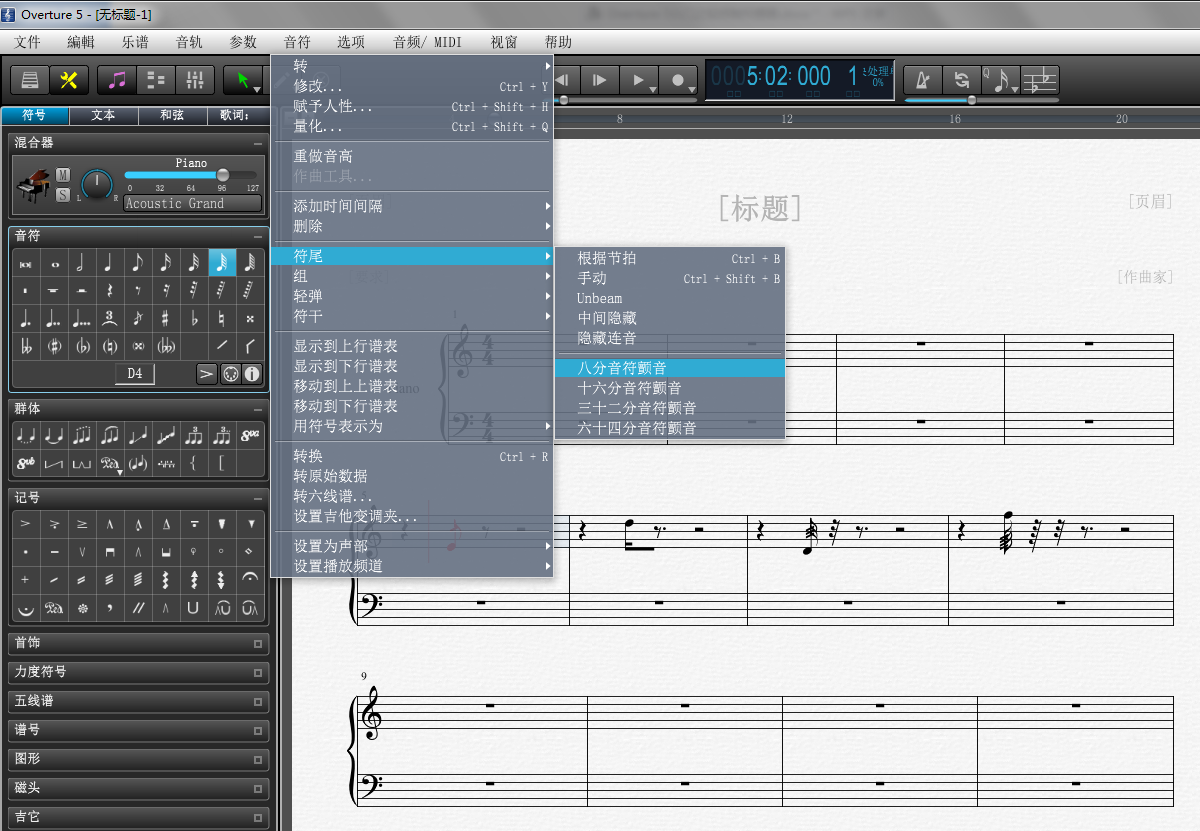The height and width of the screenshot is (831, 1200).
Task: Click the loop playback icon
Action: click(x=963, y=80)
